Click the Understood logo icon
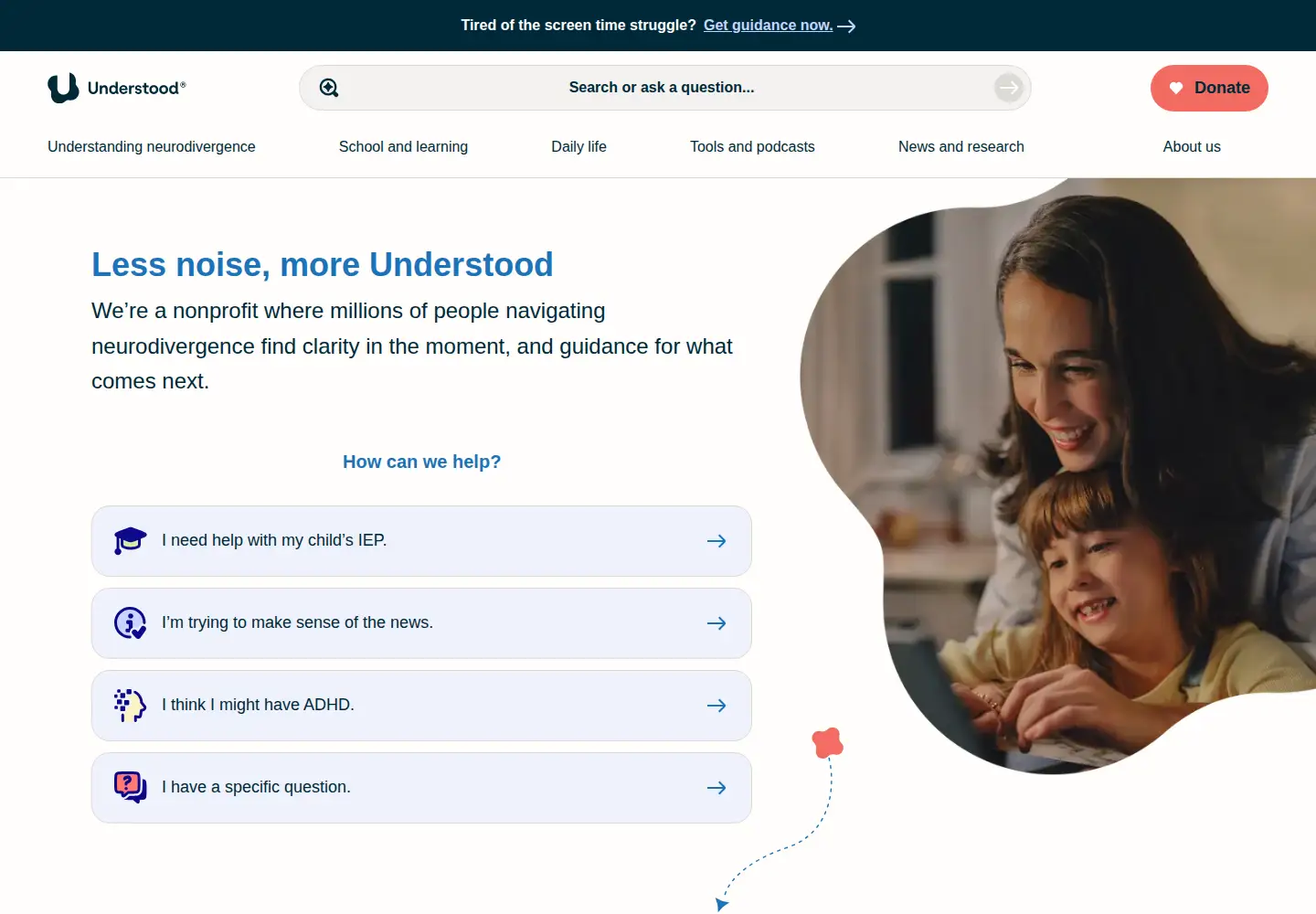Screen dimensions: 1316x914 pos(63,88)
